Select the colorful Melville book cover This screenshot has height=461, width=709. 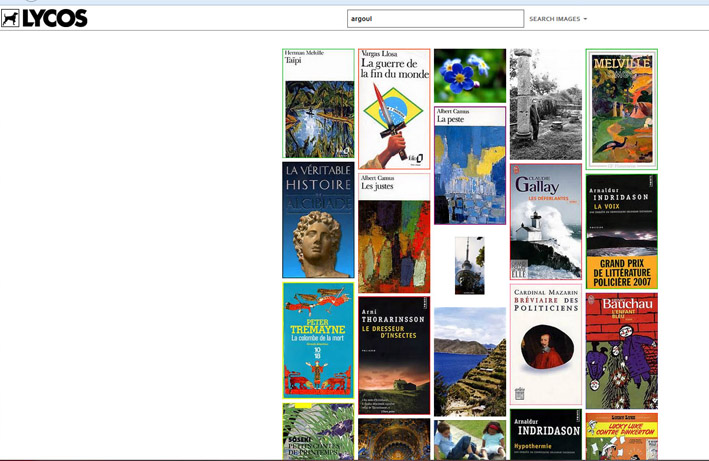click(x=621, y=109)
